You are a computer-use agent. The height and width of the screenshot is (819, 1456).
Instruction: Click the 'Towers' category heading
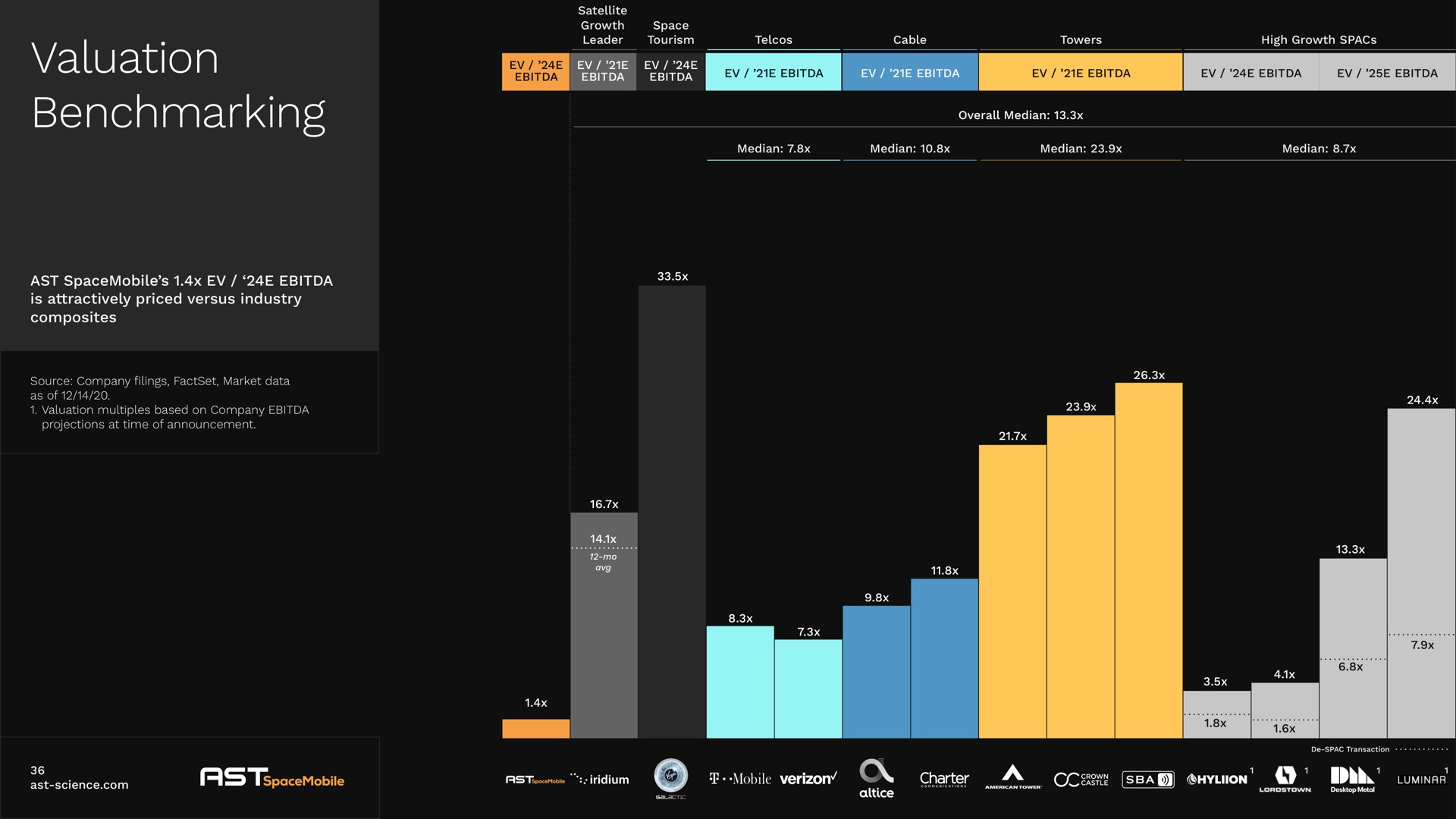pyautogui.click(x=1081, y=39)
